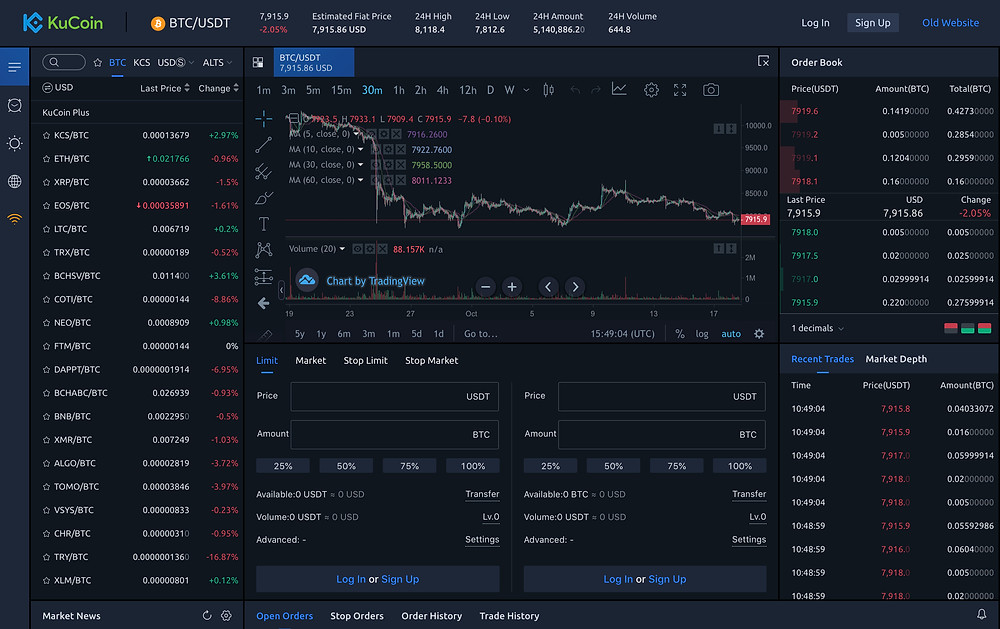The height and width of the screenshot is (629, 1000).
Task: Click Transfer link in sell form
Action: pyautogui.click(x=749, y=494)
